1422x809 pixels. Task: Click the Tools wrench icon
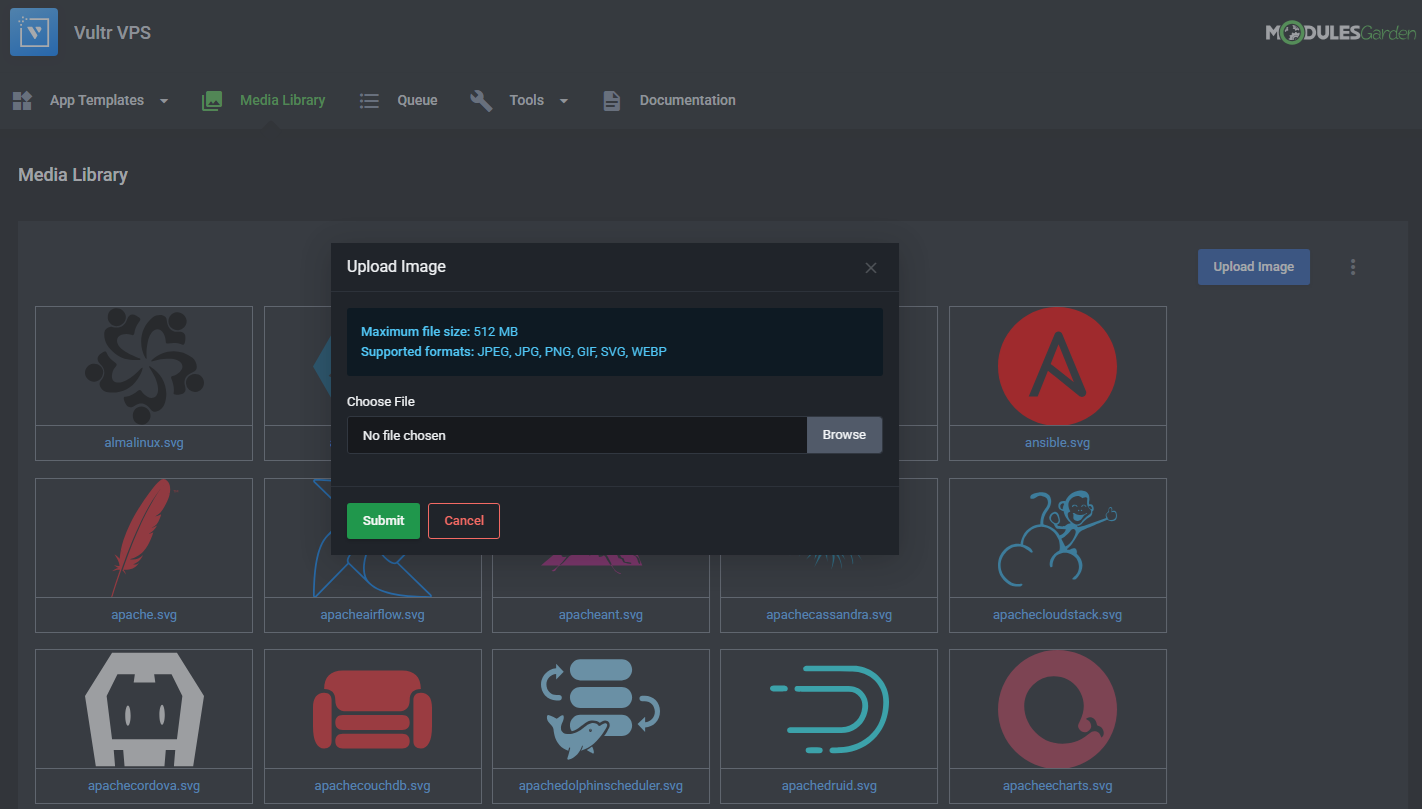click(x=481, y=100)
